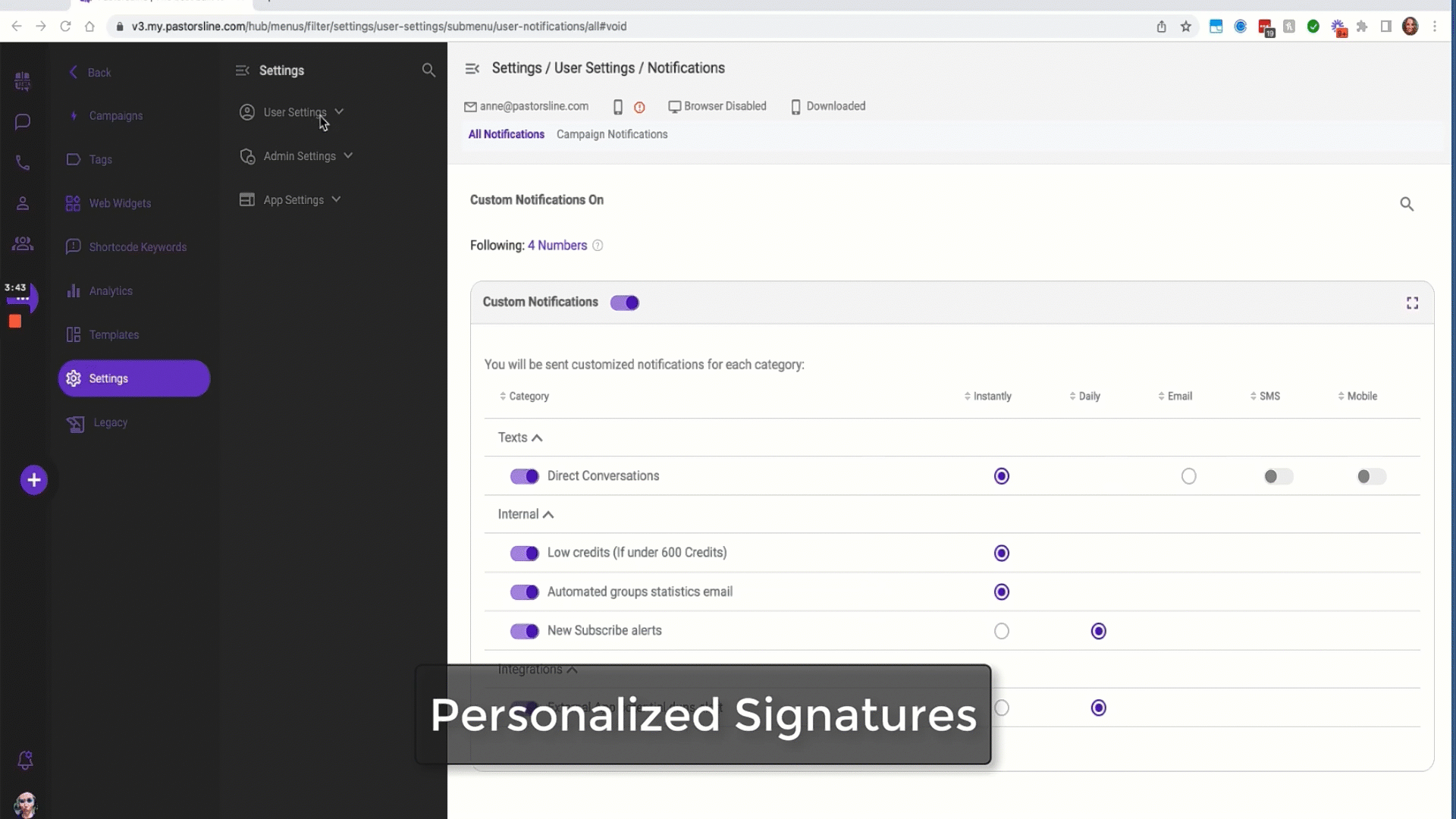Open the contacts person icon in left rail
The image size is (1456, 819).
coord(23,203)
